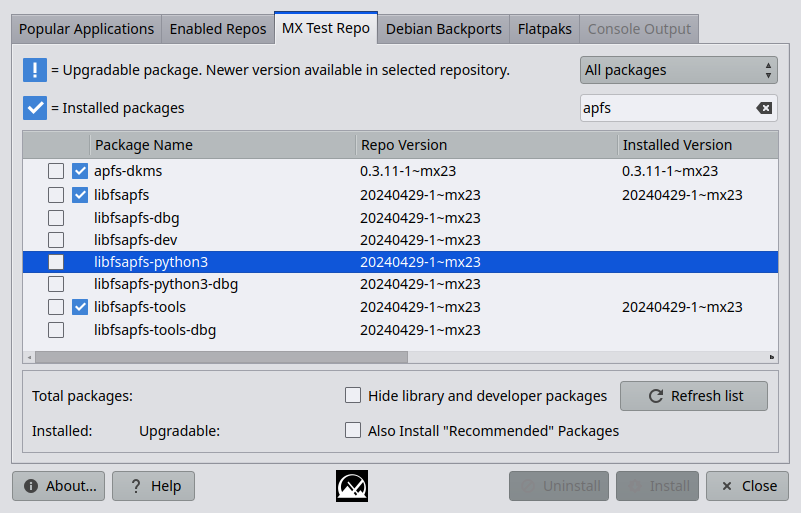Clear the apfs search field
Image resolution: width=801 pixels, height=513 pixels.
pyautogui.click(x=764, y=108)
